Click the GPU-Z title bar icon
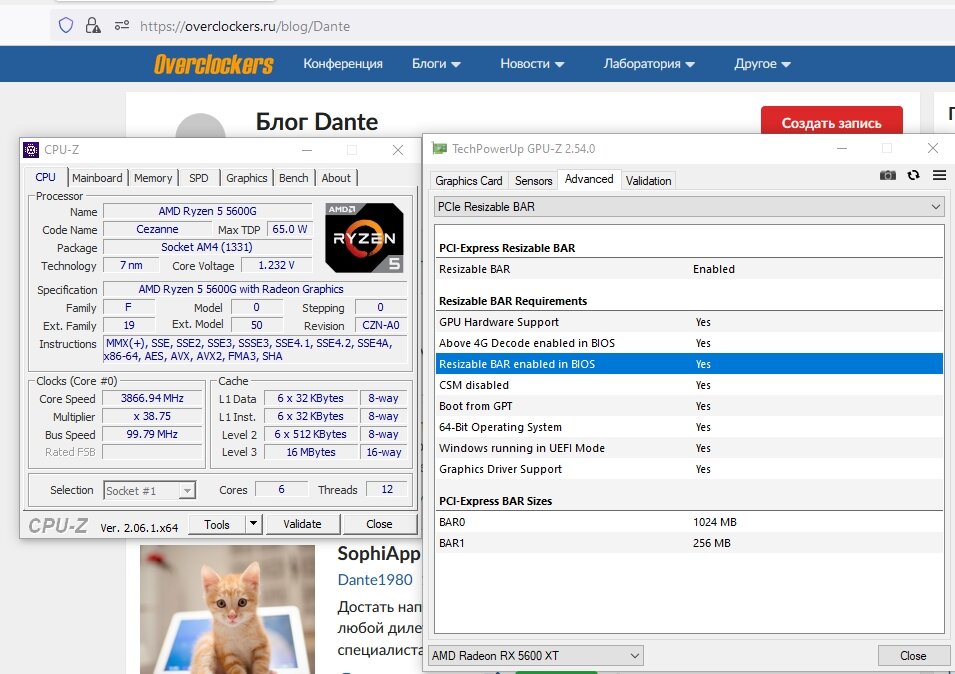 point(439,149)
